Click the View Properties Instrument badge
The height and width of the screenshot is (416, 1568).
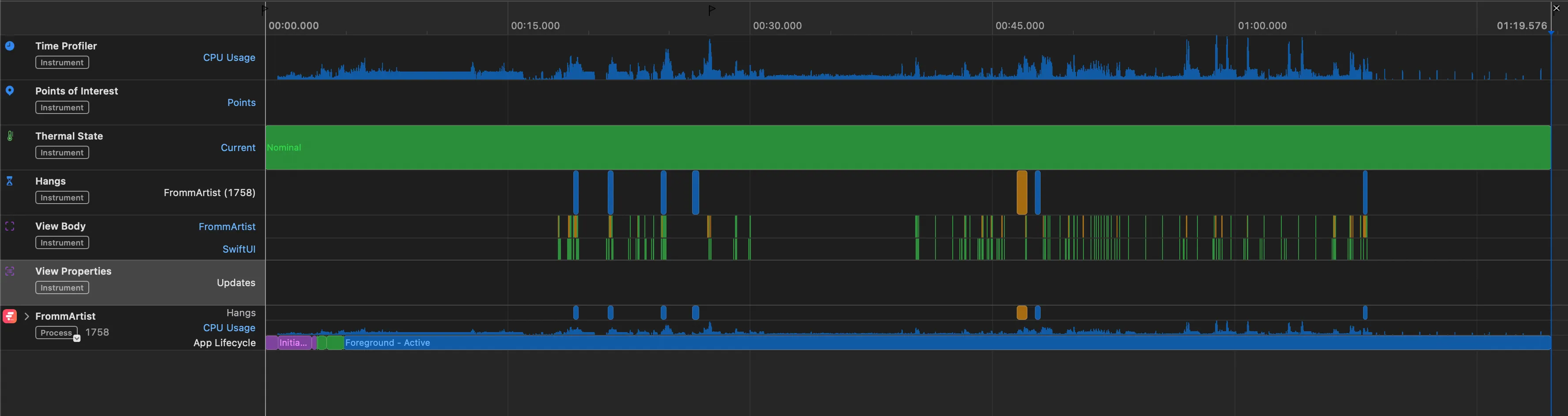pyautogui.click(x=62, y=287)
